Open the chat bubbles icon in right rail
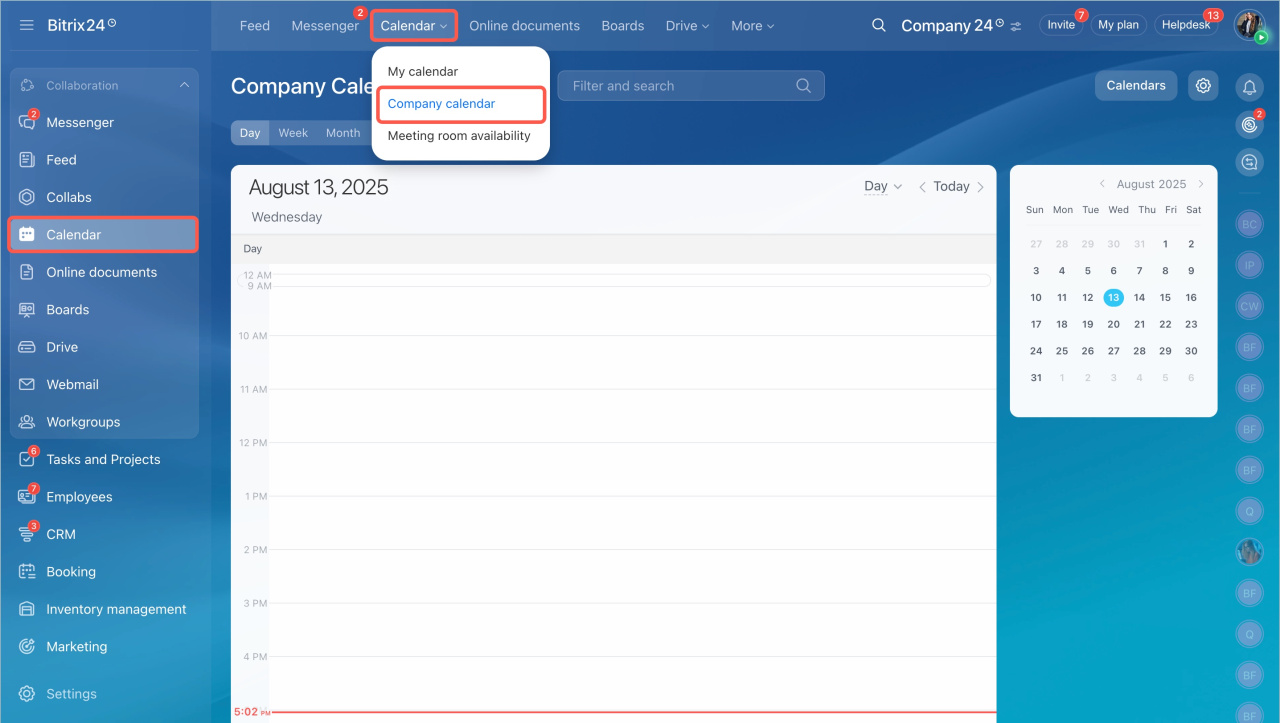The height and width of the screenshot is (723, 1280). click(x=1249, y=162)
